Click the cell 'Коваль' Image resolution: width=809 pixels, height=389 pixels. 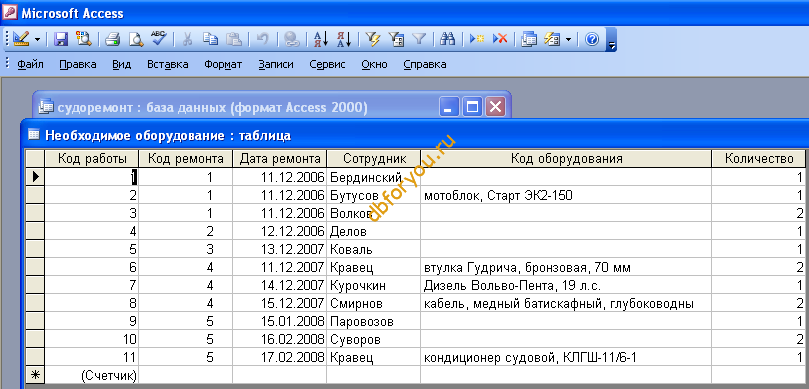pyautogui.click(x=374, y=249)
